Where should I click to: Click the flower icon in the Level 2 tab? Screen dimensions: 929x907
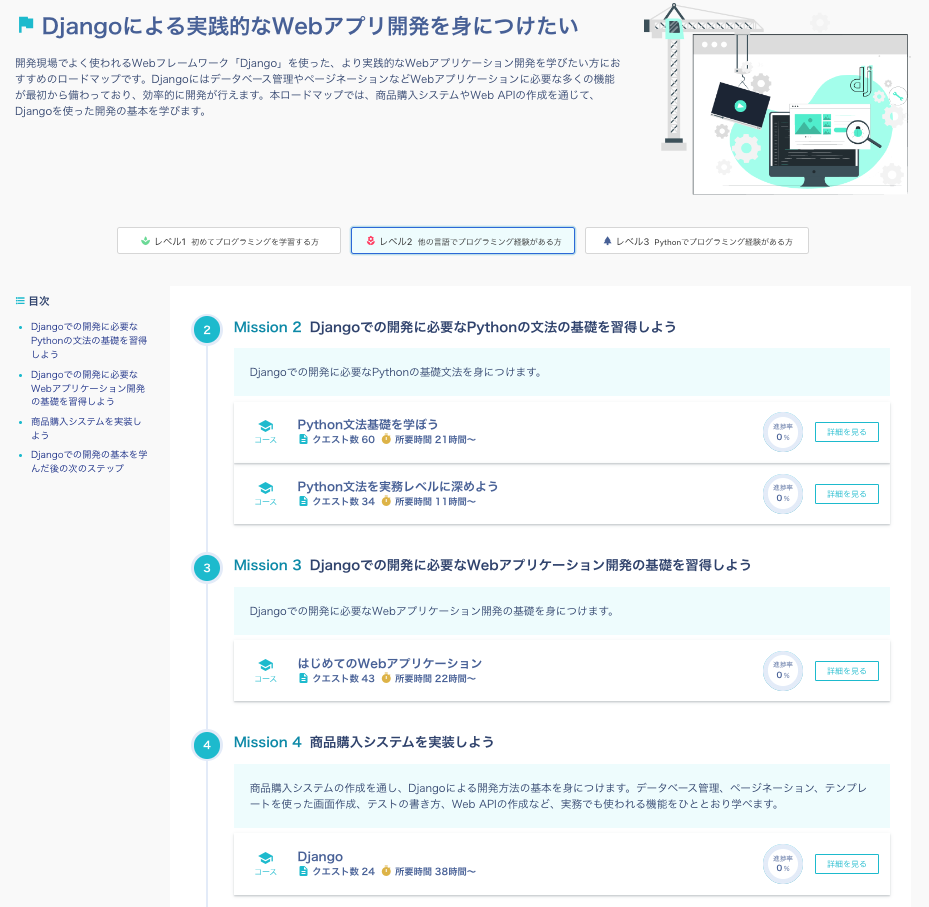370,241
